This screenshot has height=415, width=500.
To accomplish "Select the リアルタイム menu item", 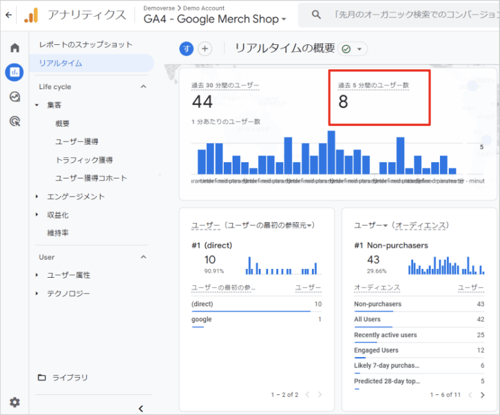I will [92, 63].
